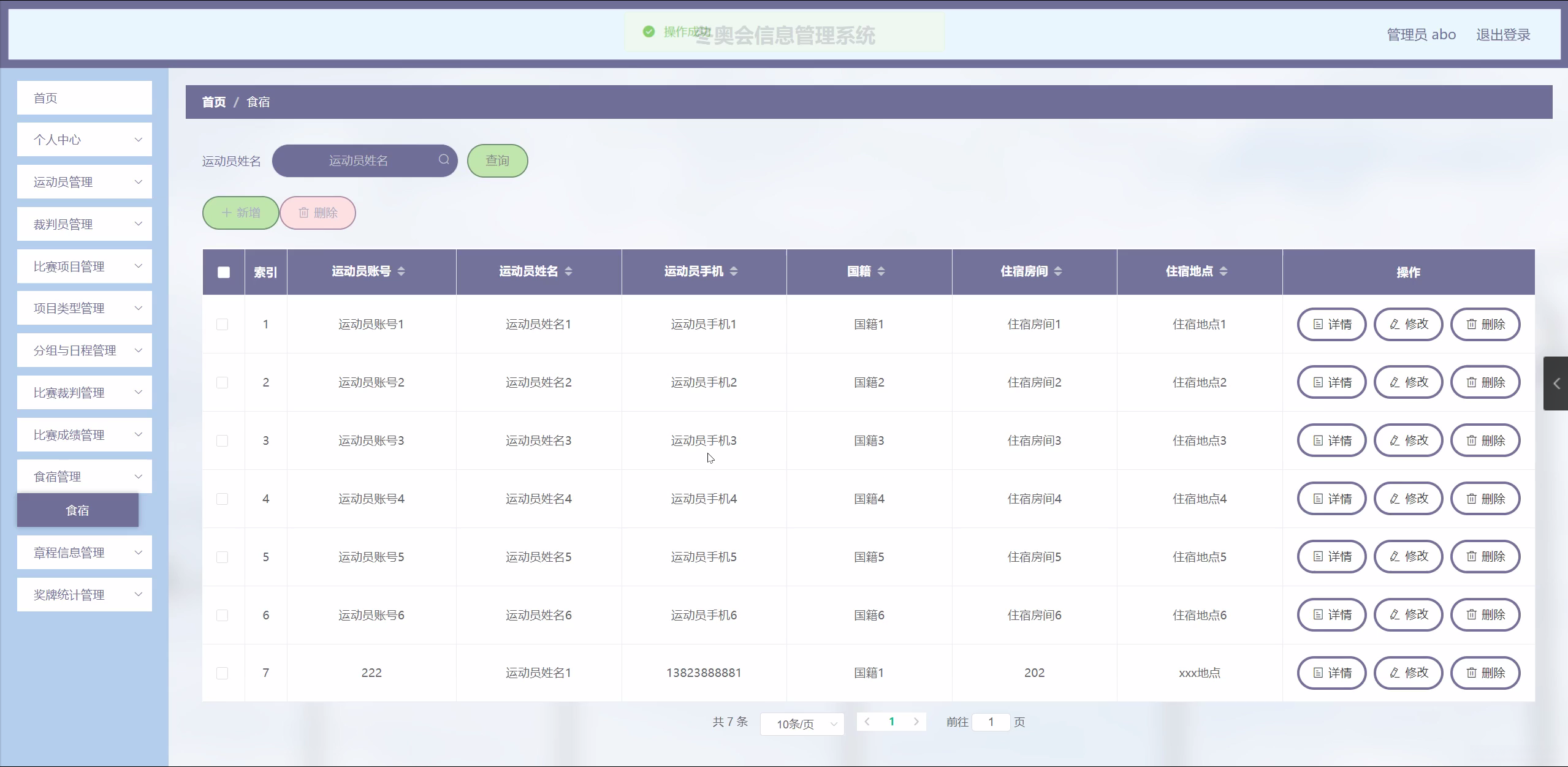
Task: Go to next page arrow in pagination
Action: click(916, 722)
